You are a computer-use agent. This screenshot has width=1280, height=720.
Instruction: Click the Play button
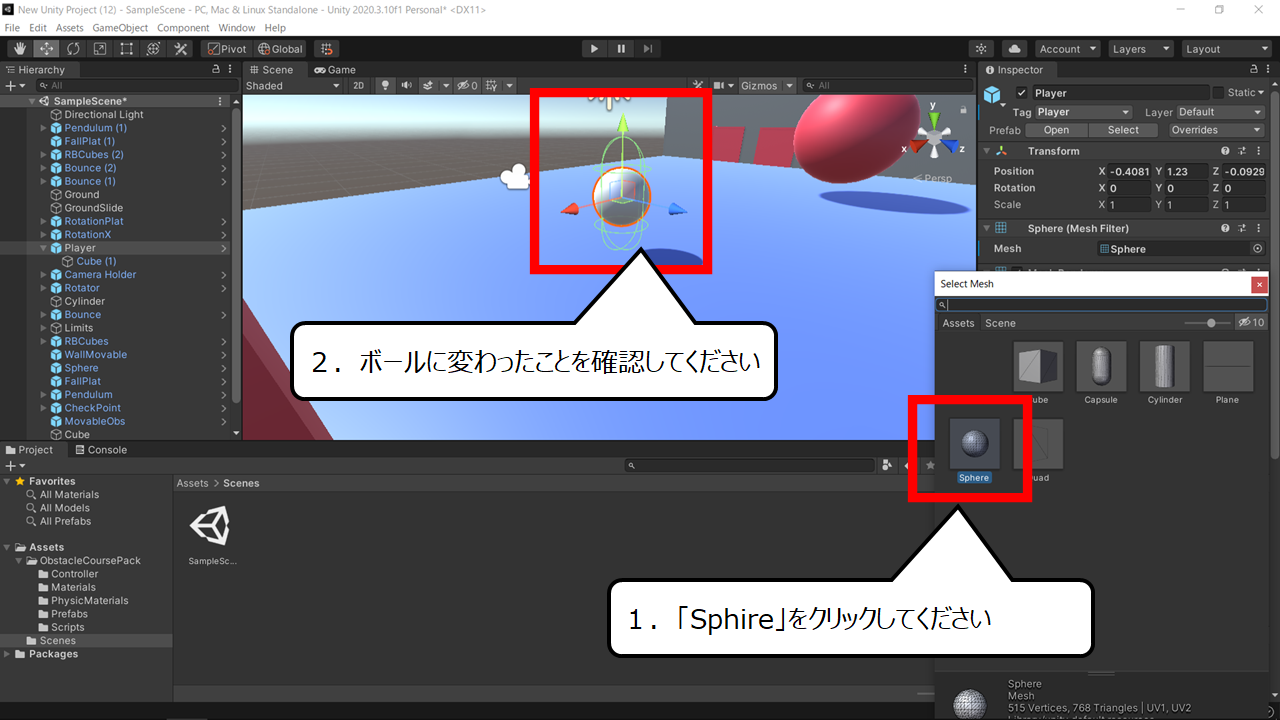(594, 48)
